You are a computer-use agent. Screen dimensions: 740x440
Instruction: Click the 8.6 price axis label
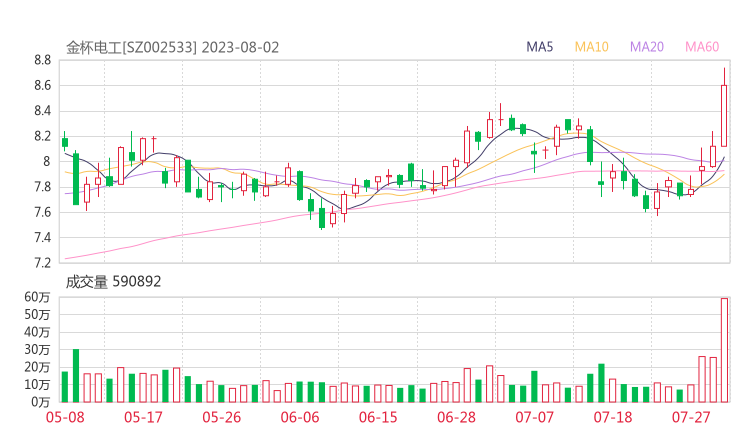point(42,85)
